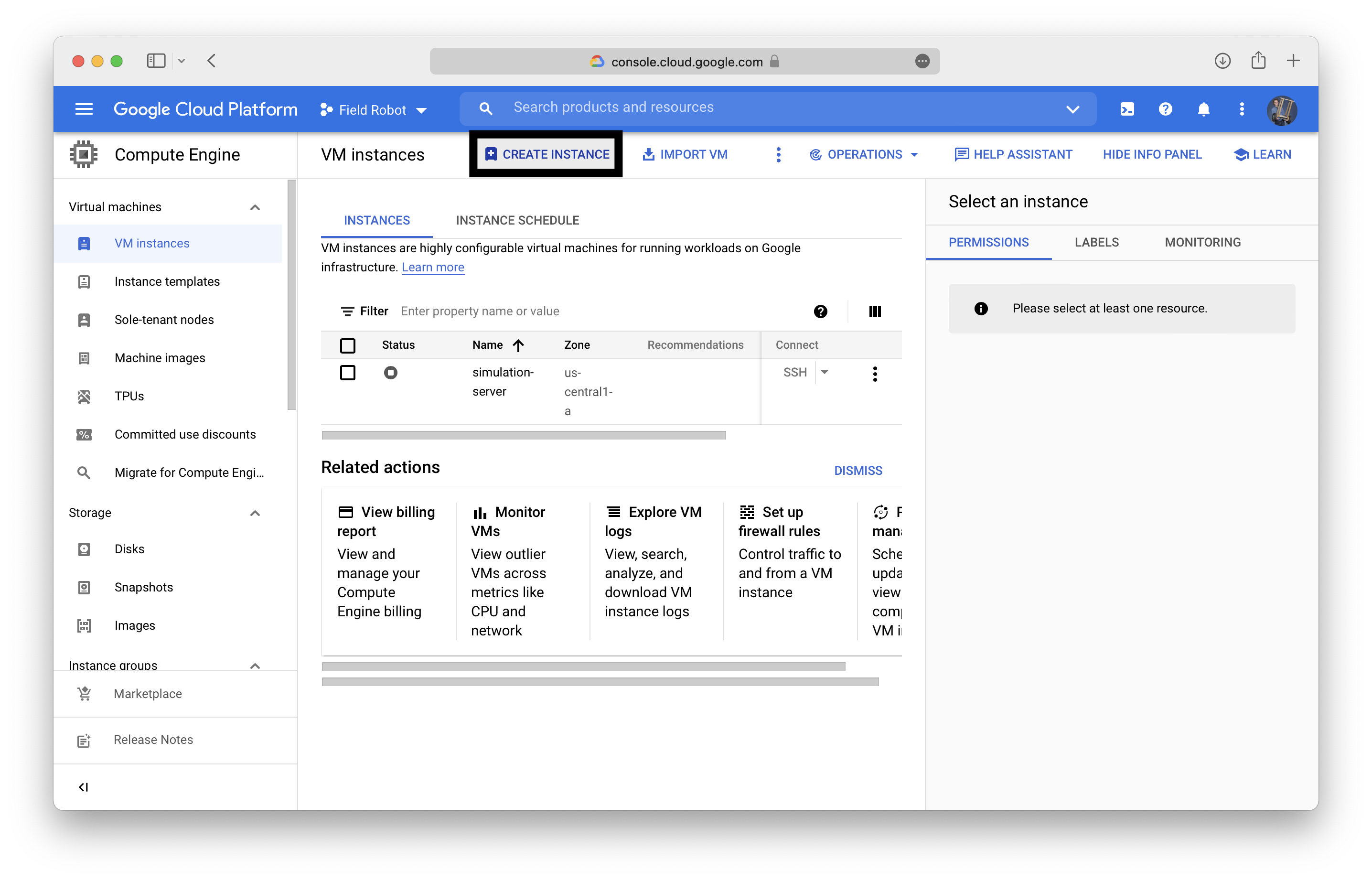
Task: Open the Permissions tab
Action: pyautogui.click(x=988, y=242)
